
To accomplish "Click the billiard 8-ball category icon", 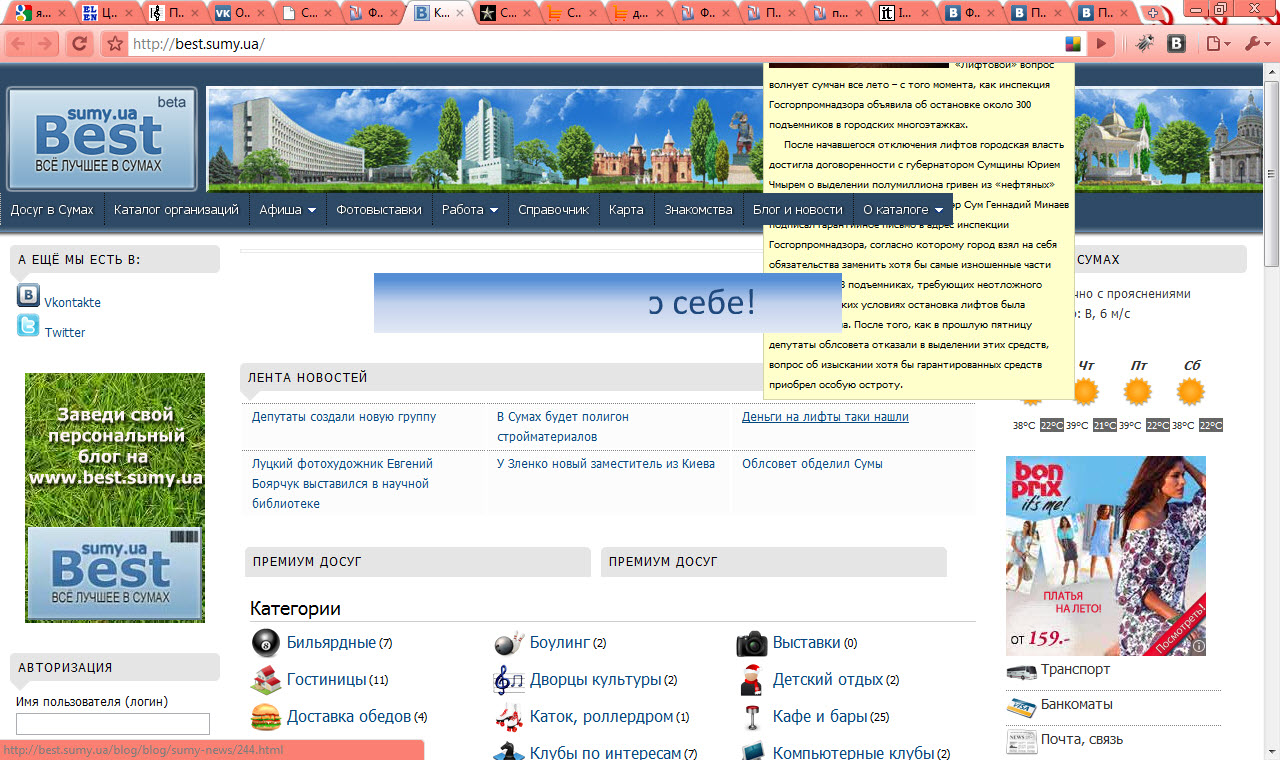I will coord(266,643).
